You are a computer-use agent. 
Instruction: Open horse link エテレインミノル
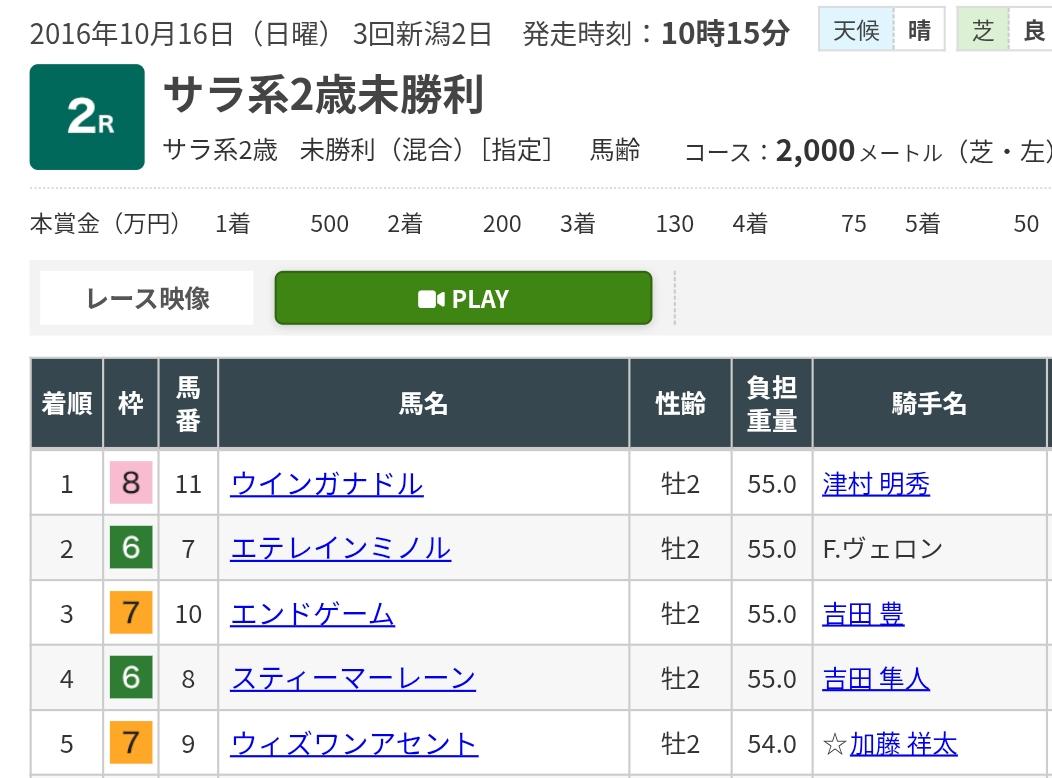click(x=340, y=549)
